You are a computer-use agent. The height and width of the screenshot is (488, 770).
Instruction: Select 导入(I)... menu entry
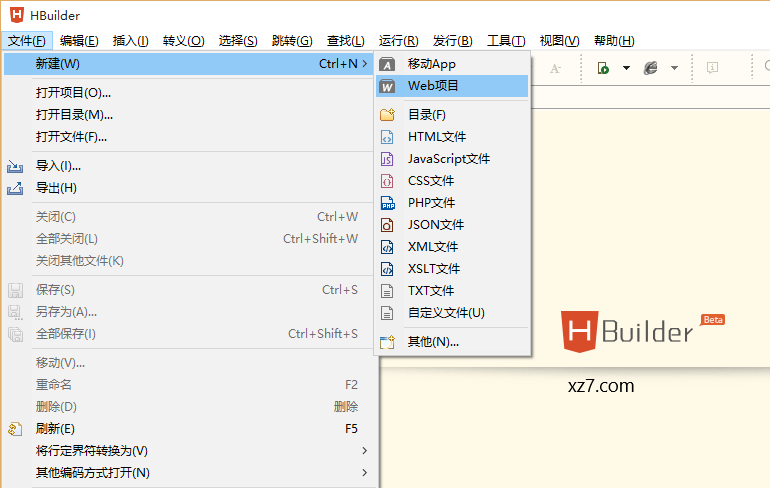(189, 166)
